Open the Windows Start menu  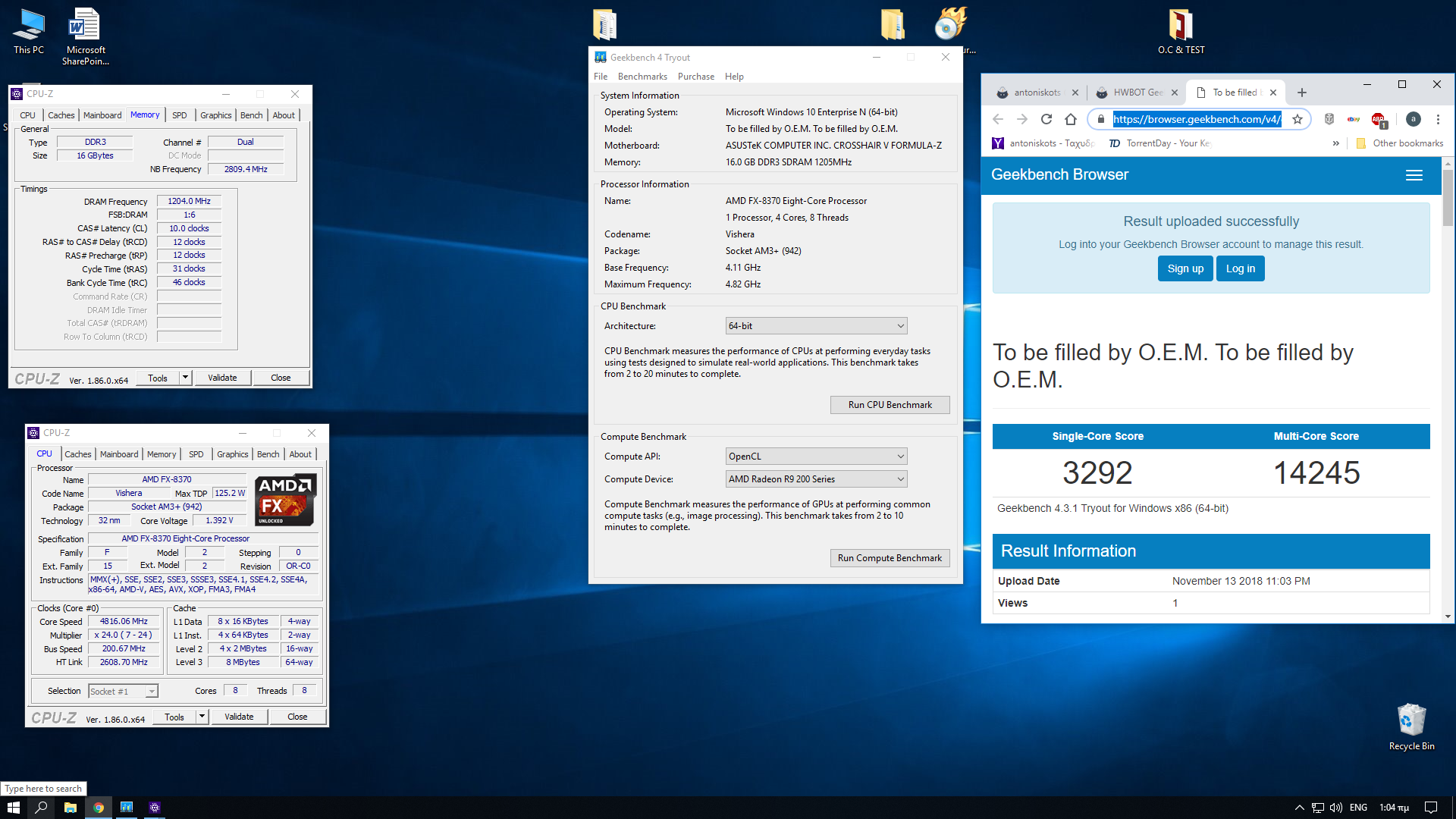click(13, 808)
